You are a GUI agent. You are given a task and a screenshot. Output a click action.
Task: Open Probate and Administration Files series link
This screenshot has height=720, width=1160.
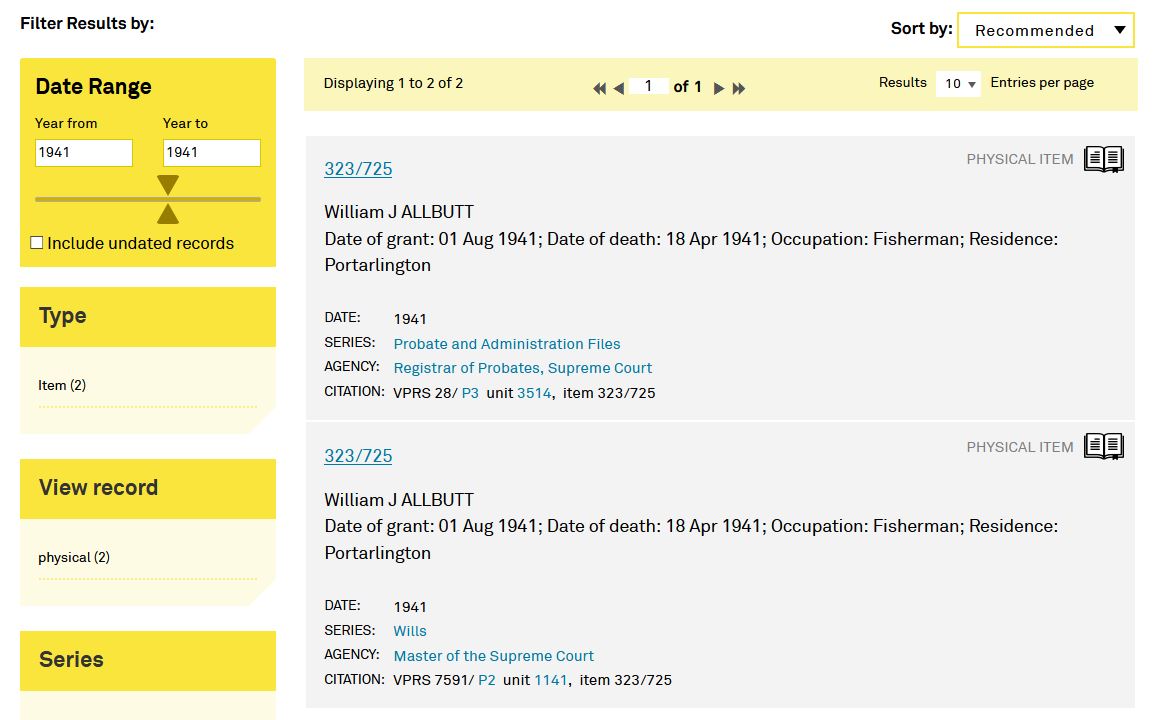[506, 344]
